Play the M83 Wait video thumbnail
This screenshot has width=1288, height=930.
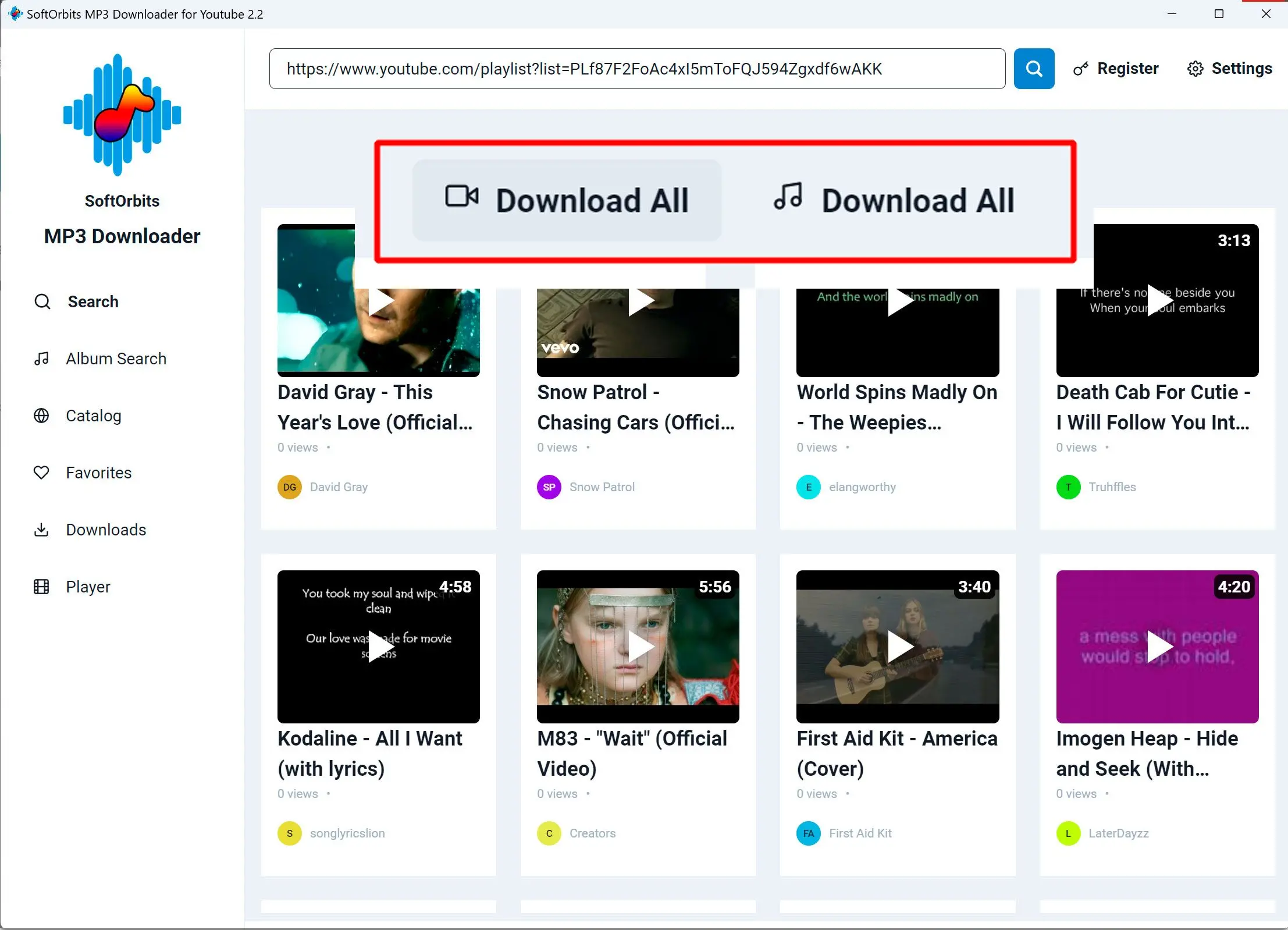point(638,647)
